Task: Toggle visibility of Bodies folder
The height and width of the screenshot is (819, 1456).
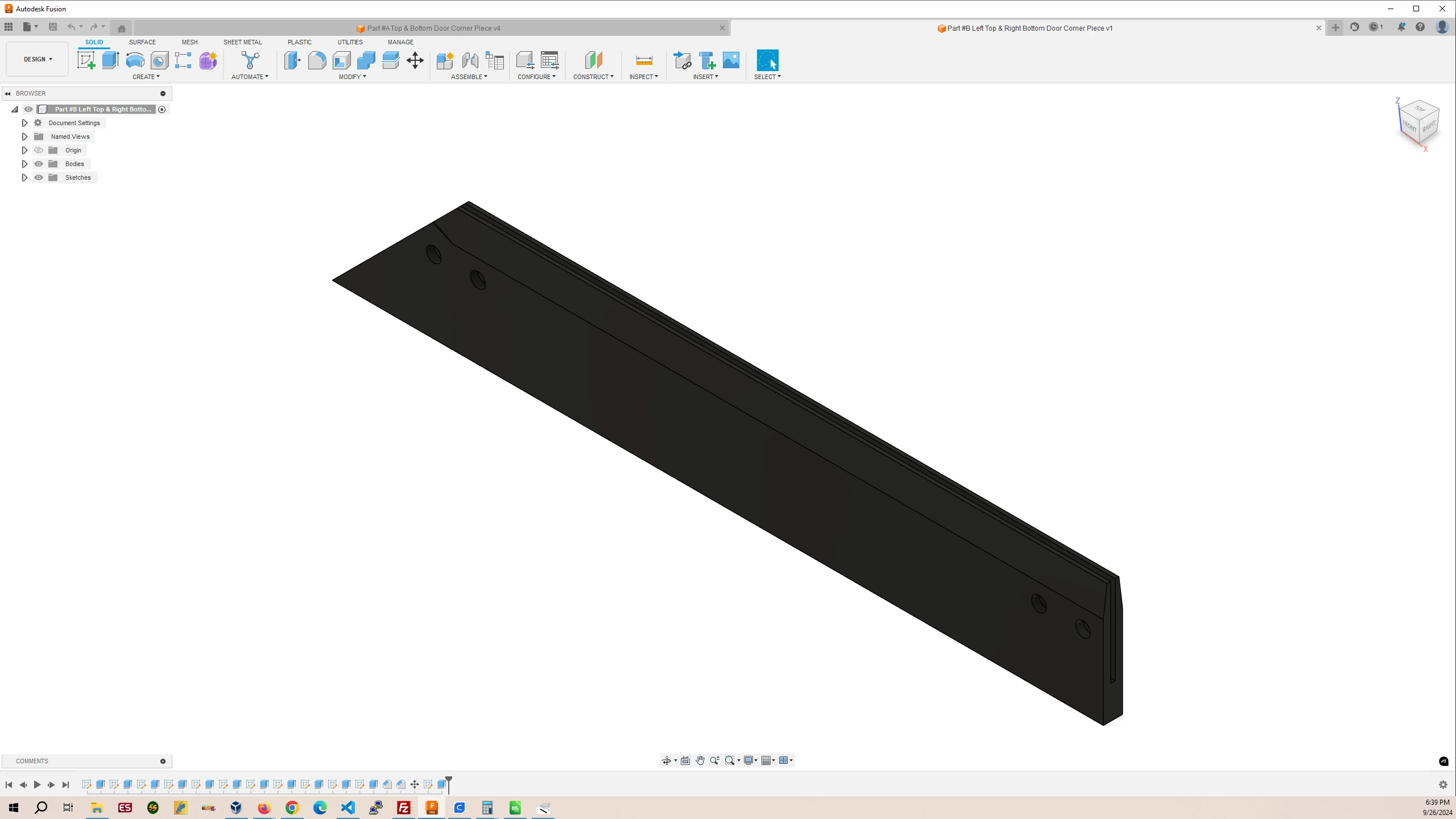Action: click(39, 163)
